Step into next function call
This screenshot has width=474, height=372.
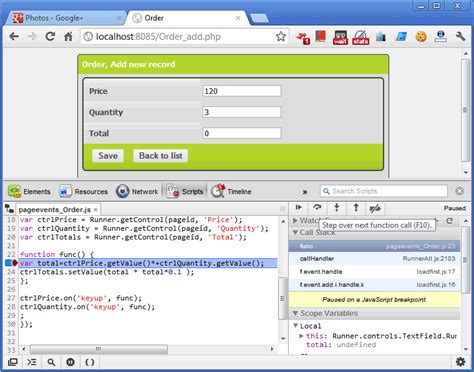pyautogui.click(x=337, y=208)
